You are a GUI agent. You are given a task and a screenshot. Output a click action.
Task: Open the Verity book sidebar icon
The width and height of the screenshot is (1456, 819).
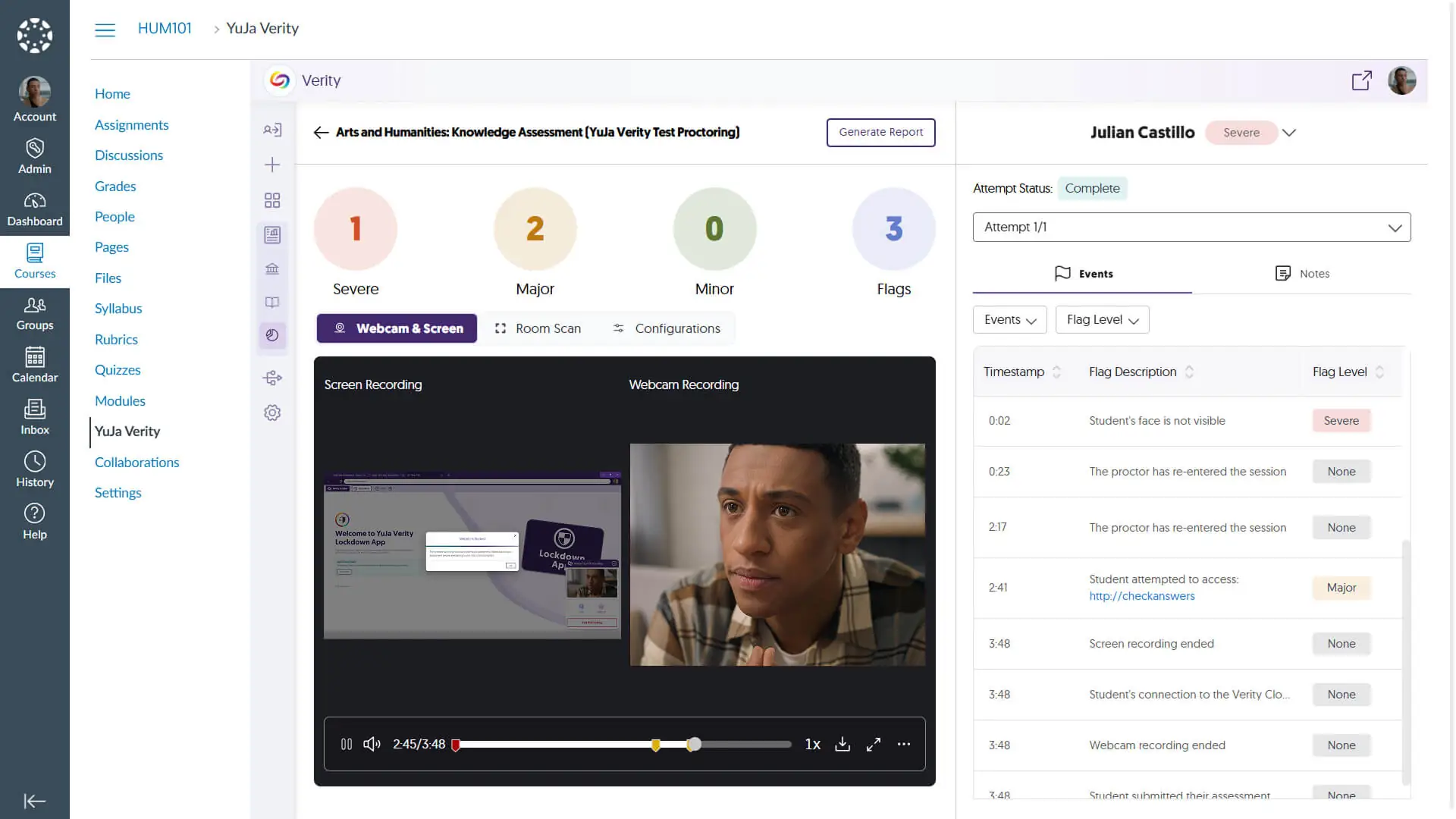(272, 302)
